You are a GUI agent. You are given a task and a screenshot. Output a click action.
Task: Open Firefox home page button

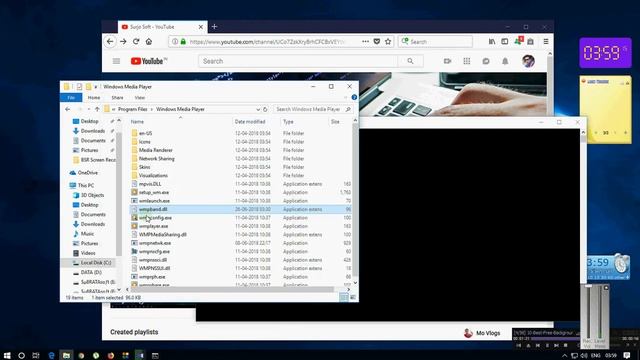(x=149, y=42)
